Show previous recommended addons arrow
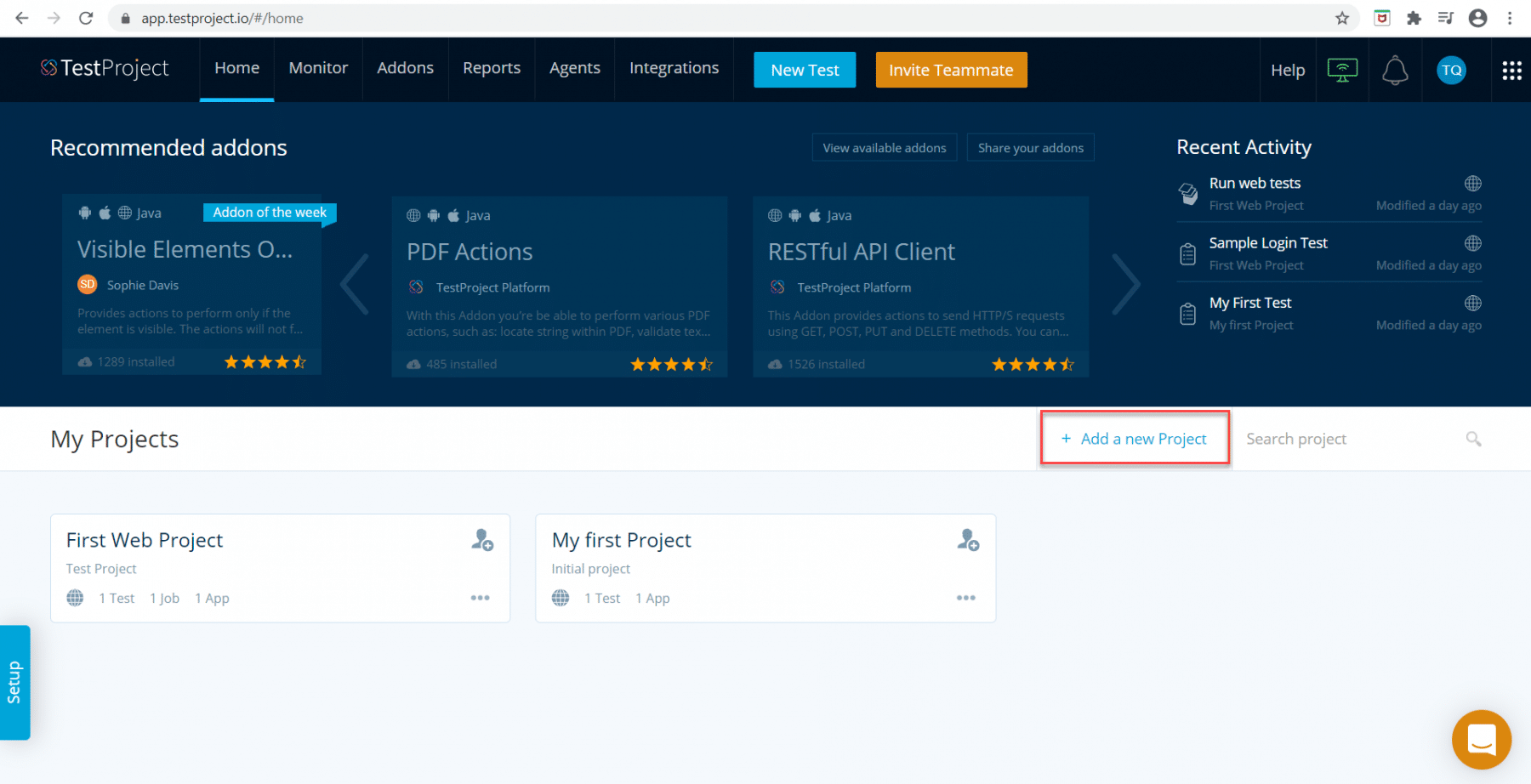1531x784 pixels. tap(355, 284)
